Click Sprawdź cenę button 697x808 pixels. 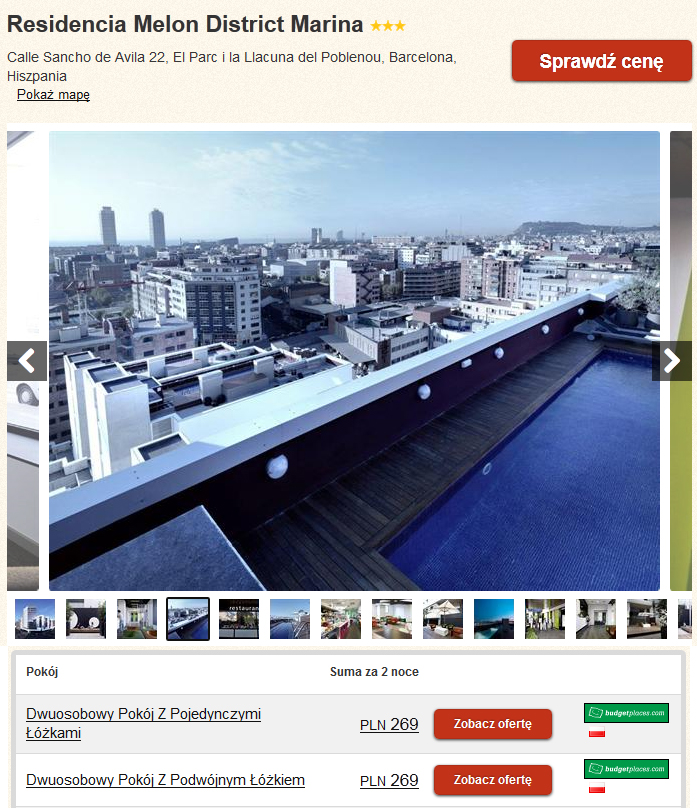point(602,61)
